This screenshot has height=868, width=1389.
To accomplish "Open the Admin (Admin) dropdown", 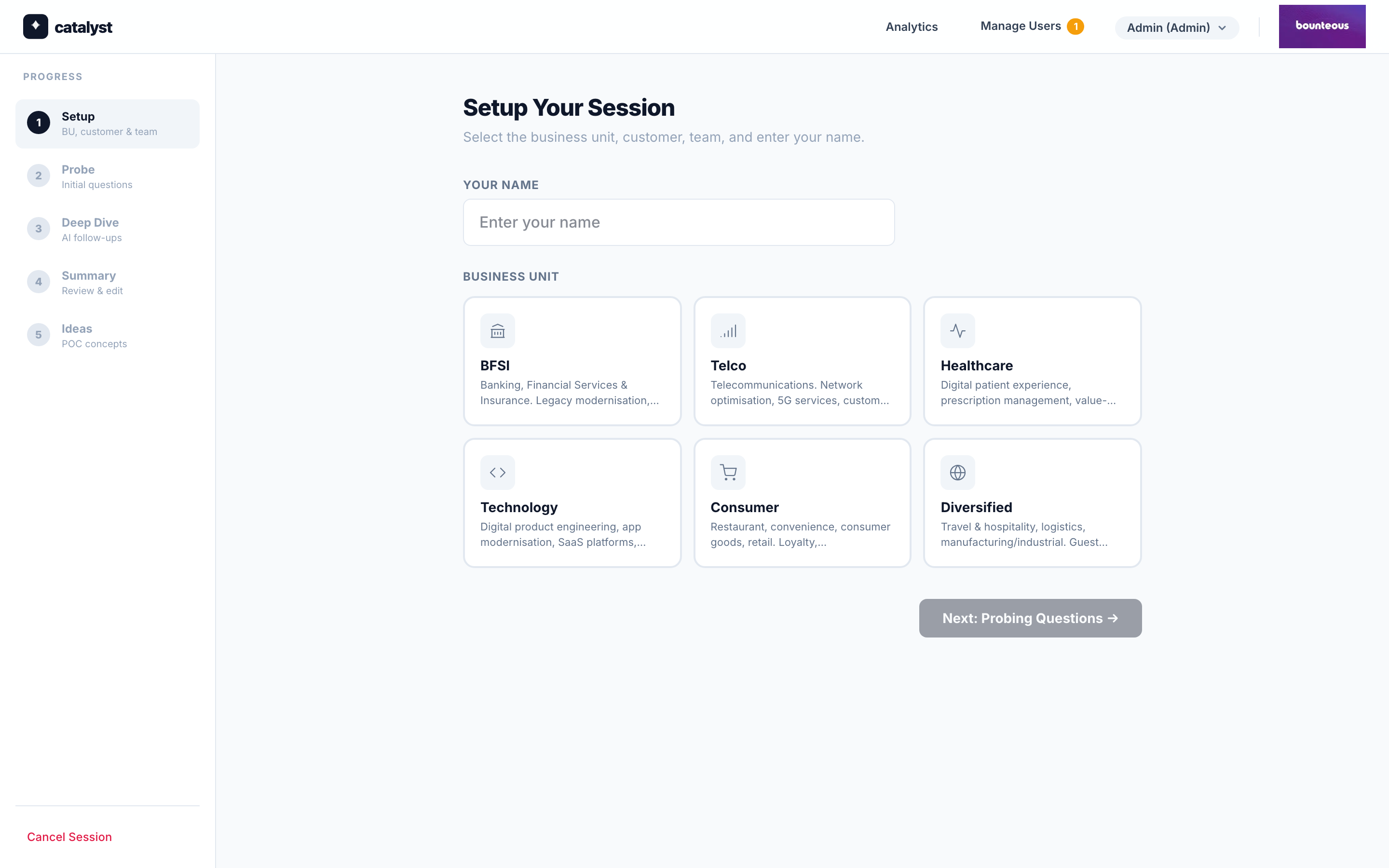I will [x=1168, y=27].
